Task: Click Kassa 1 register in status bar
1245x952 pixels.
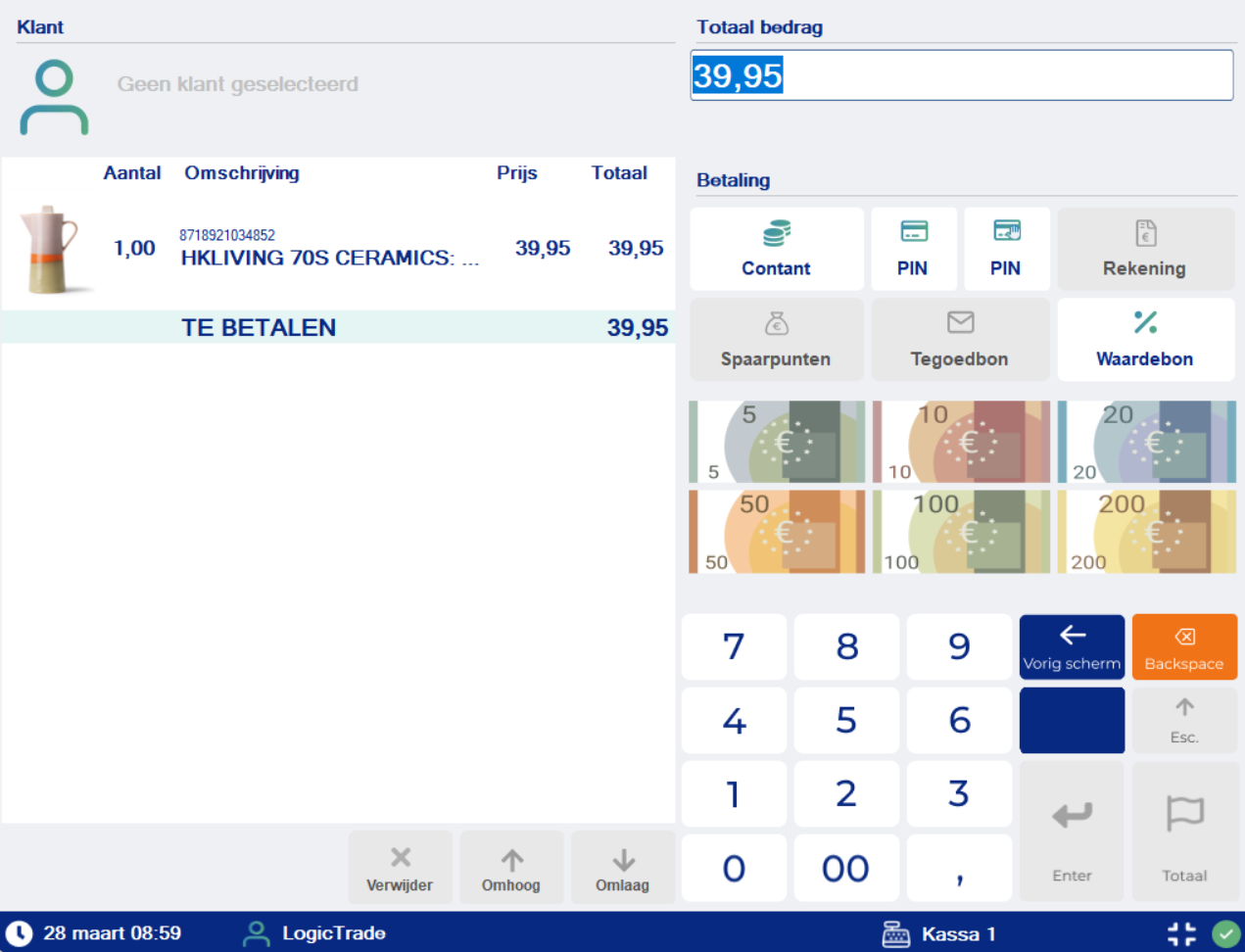Action: pos(938,933)
